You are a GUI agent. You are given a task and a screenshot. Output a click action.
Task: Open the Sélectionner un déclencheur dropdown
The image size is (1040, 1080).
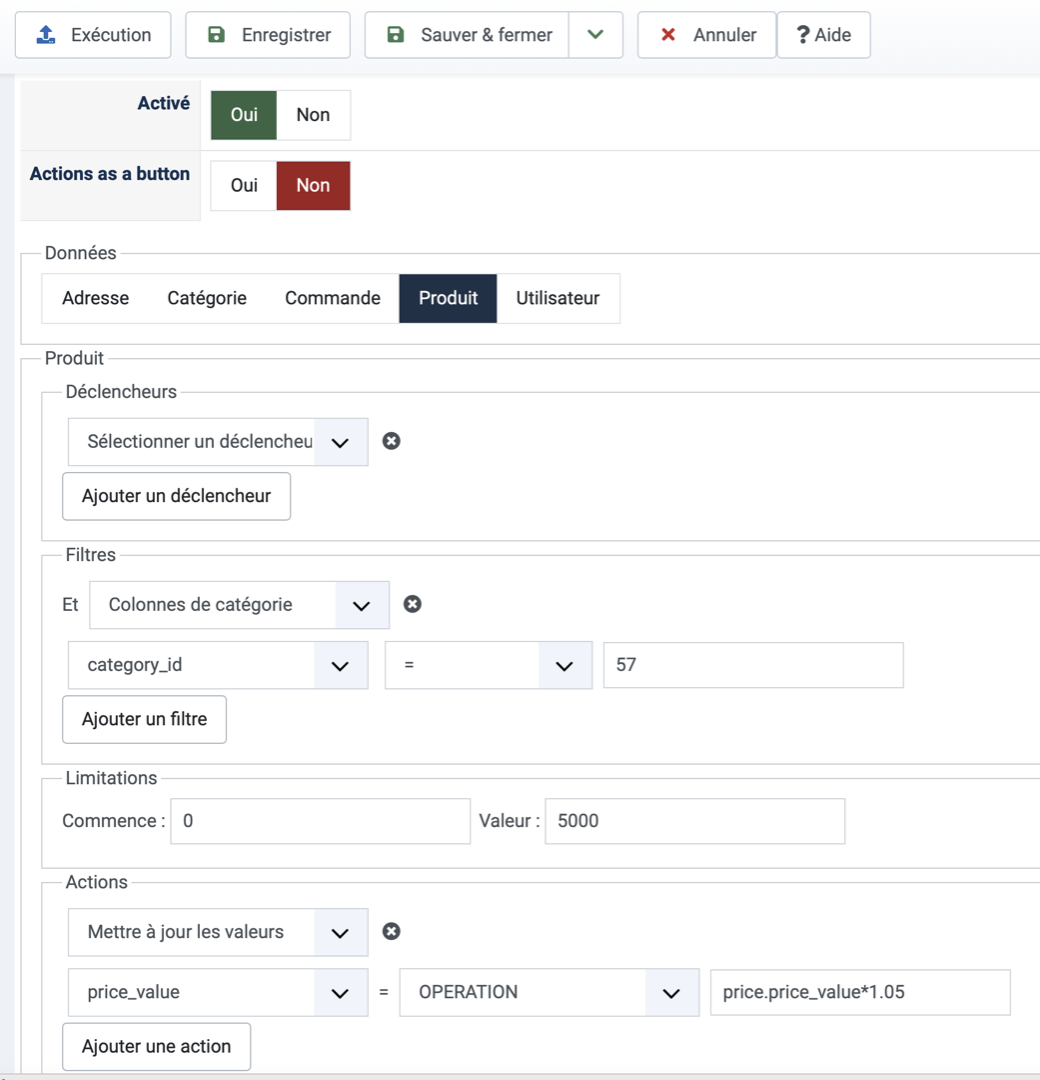[x=218, y=441]
